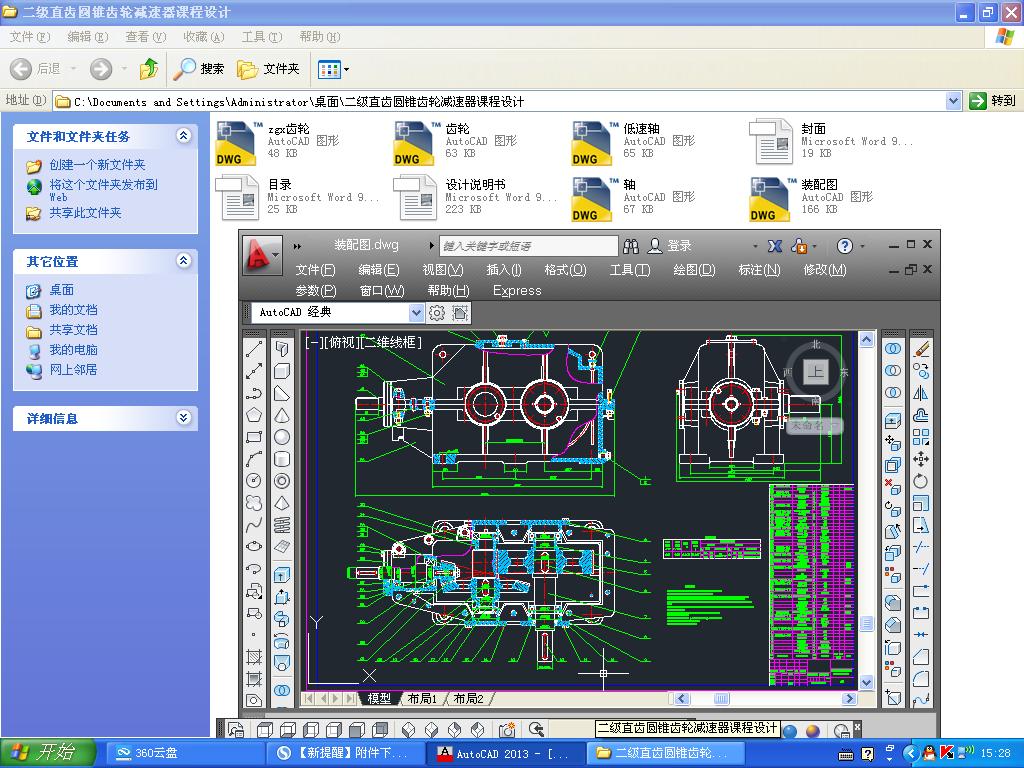Click the 文件夹 button in Explorer toolbar
Image resolution: width=1024 pixels, height=768 pixels.
(269, 69)
